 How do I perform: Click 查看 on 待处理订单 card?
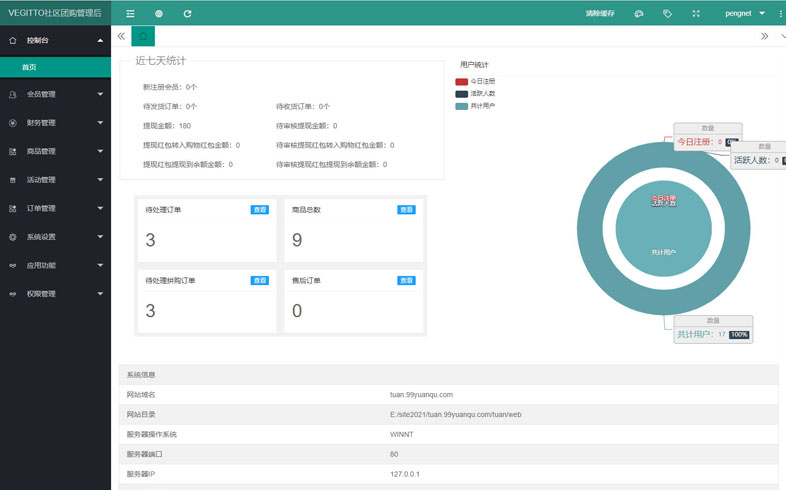tap(260, 210)
